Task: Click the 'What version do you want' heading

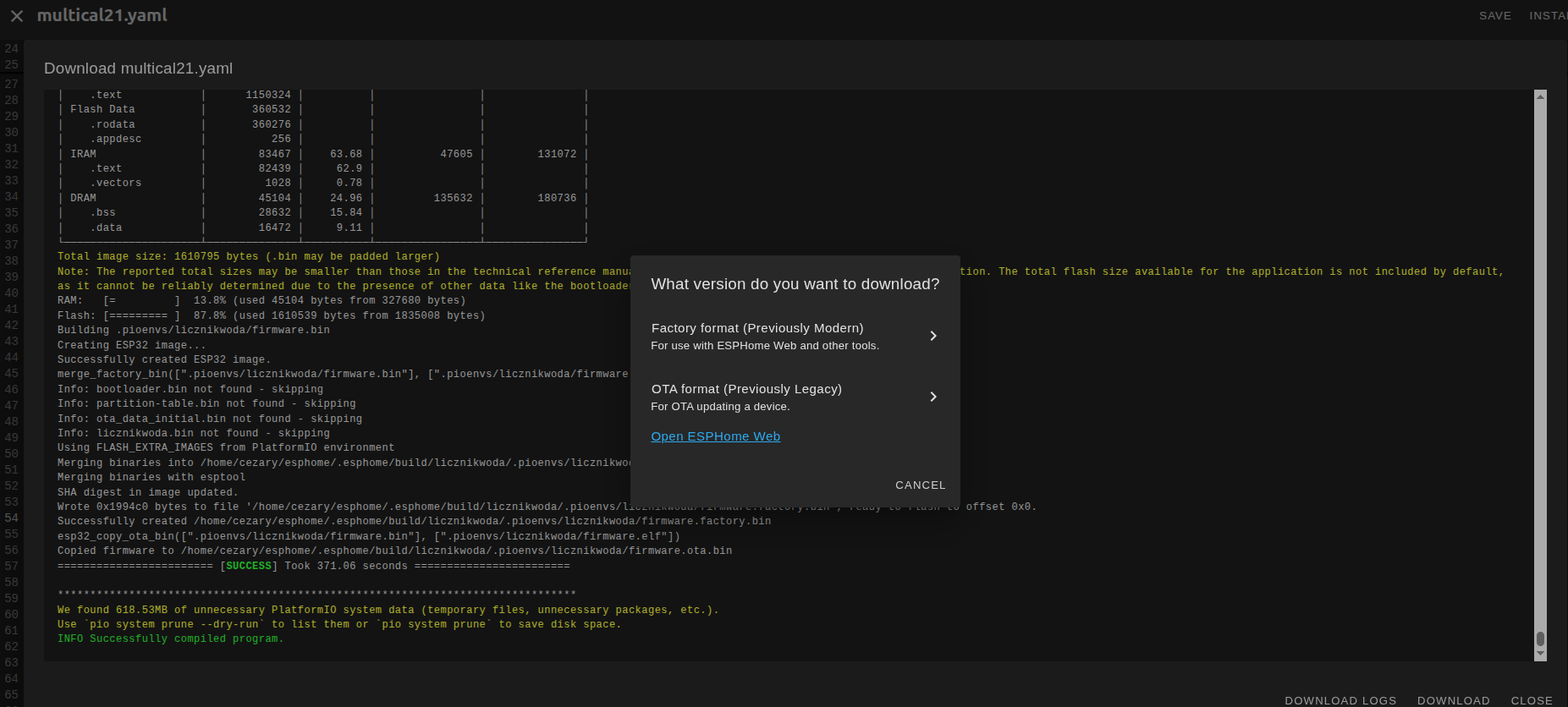Action: 795,284
